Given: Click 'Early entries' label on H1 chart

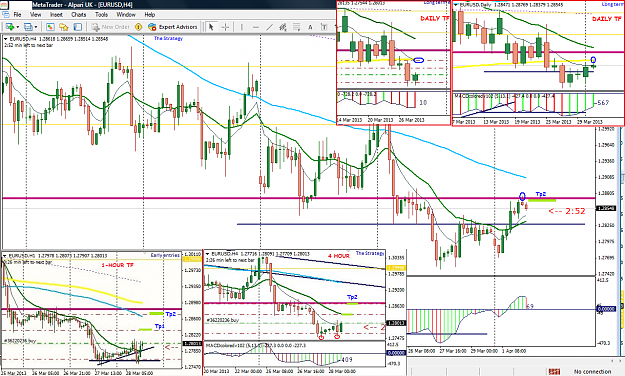Looking at the screenshot, I should [165, 255].
